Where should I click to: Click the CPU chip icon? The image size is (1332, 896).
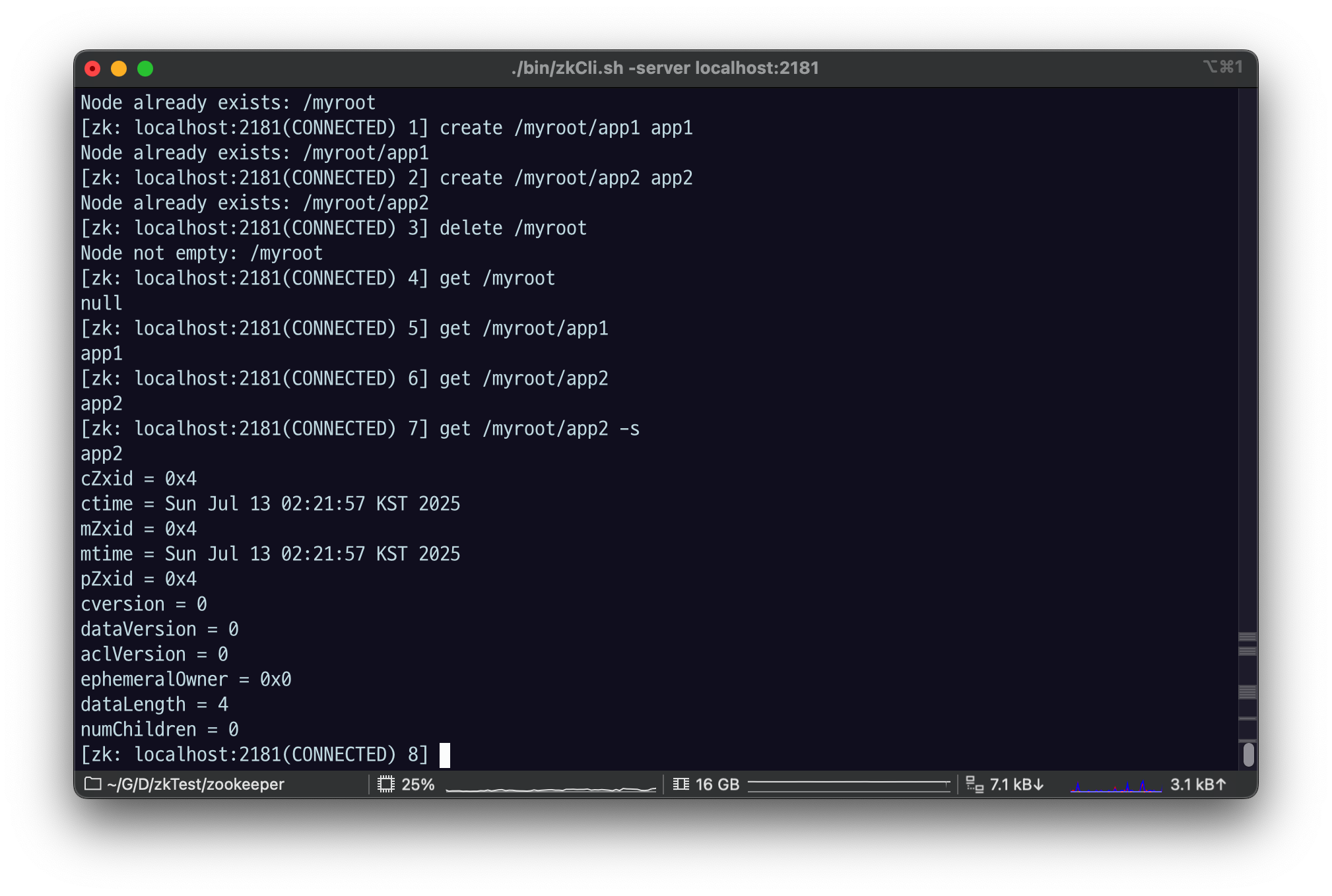tap(386, 784)
